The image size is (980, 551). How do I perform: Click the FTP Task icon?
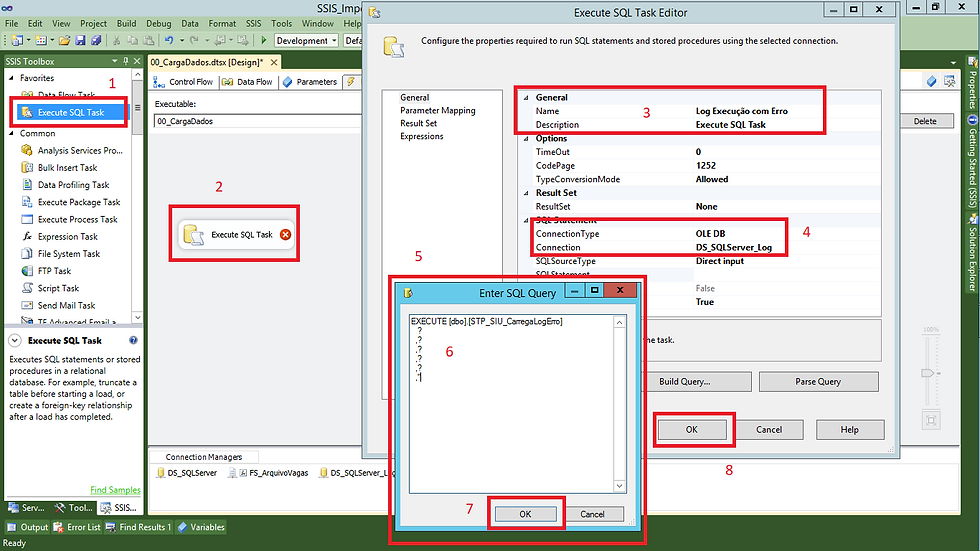tap(27, 271)
